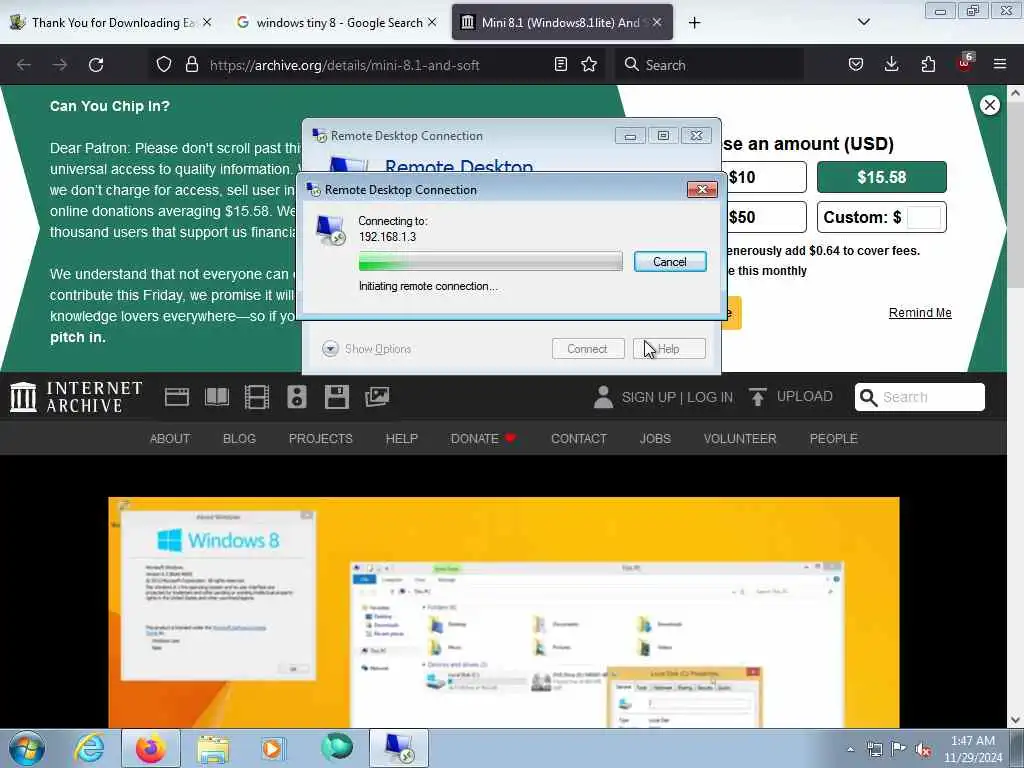Viewport: 1024px width, 768px height.
Task: Open Windows Explorer folder in taskbar
Action: coord(213,748)
